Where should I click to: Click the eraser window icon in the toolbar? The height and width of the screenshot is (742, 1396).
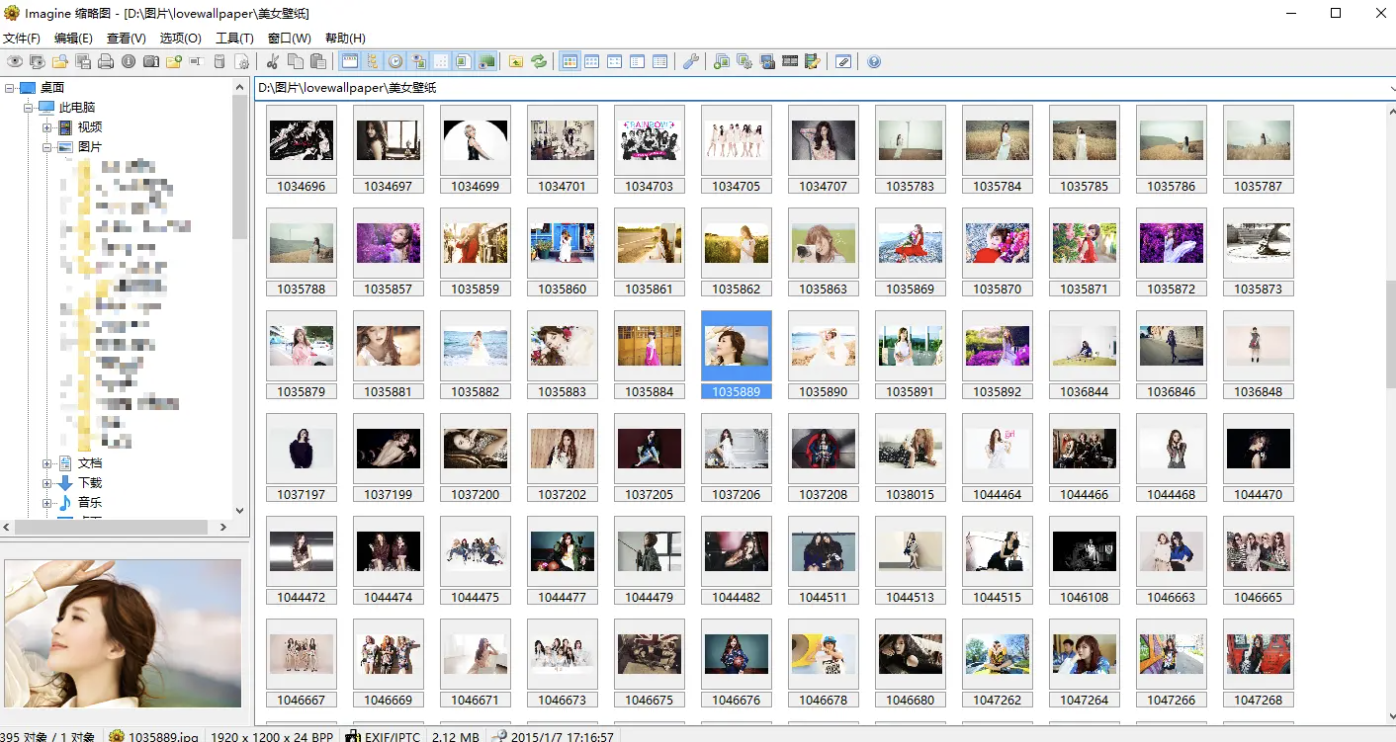(843, 62)
